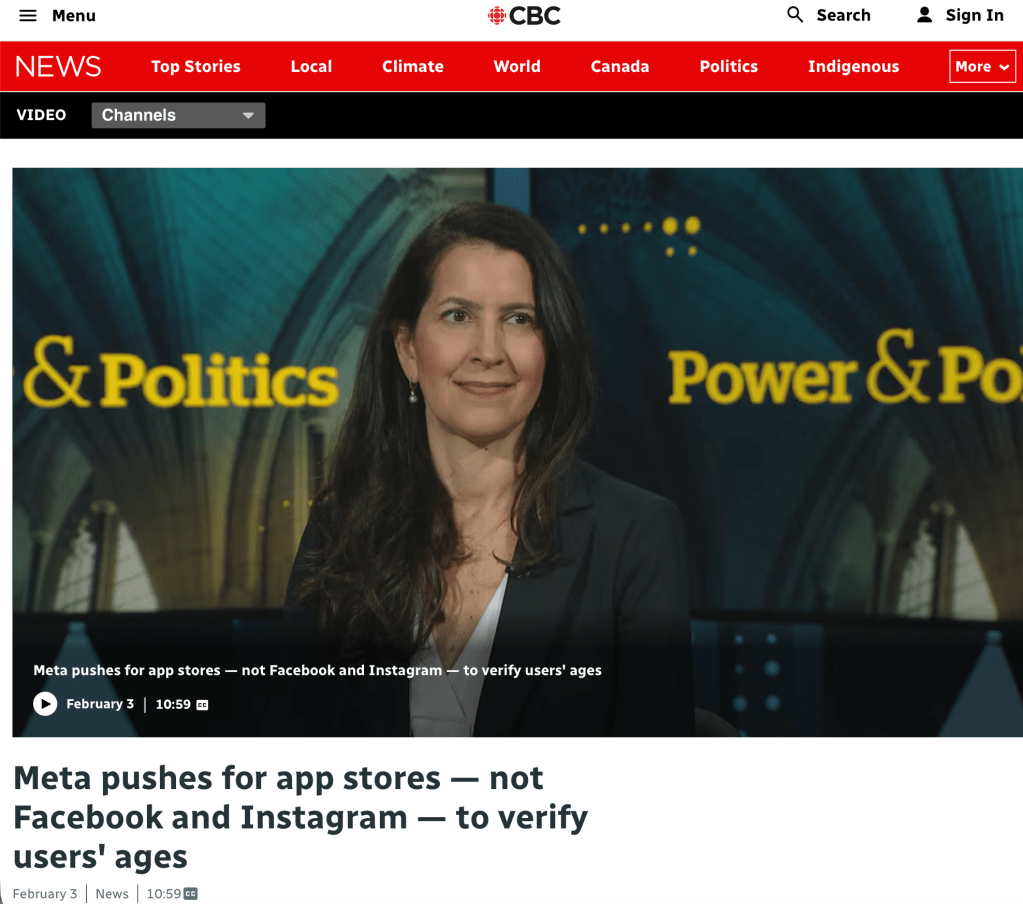
Task: Click the Canada news link
Action: tap(620, 67)
